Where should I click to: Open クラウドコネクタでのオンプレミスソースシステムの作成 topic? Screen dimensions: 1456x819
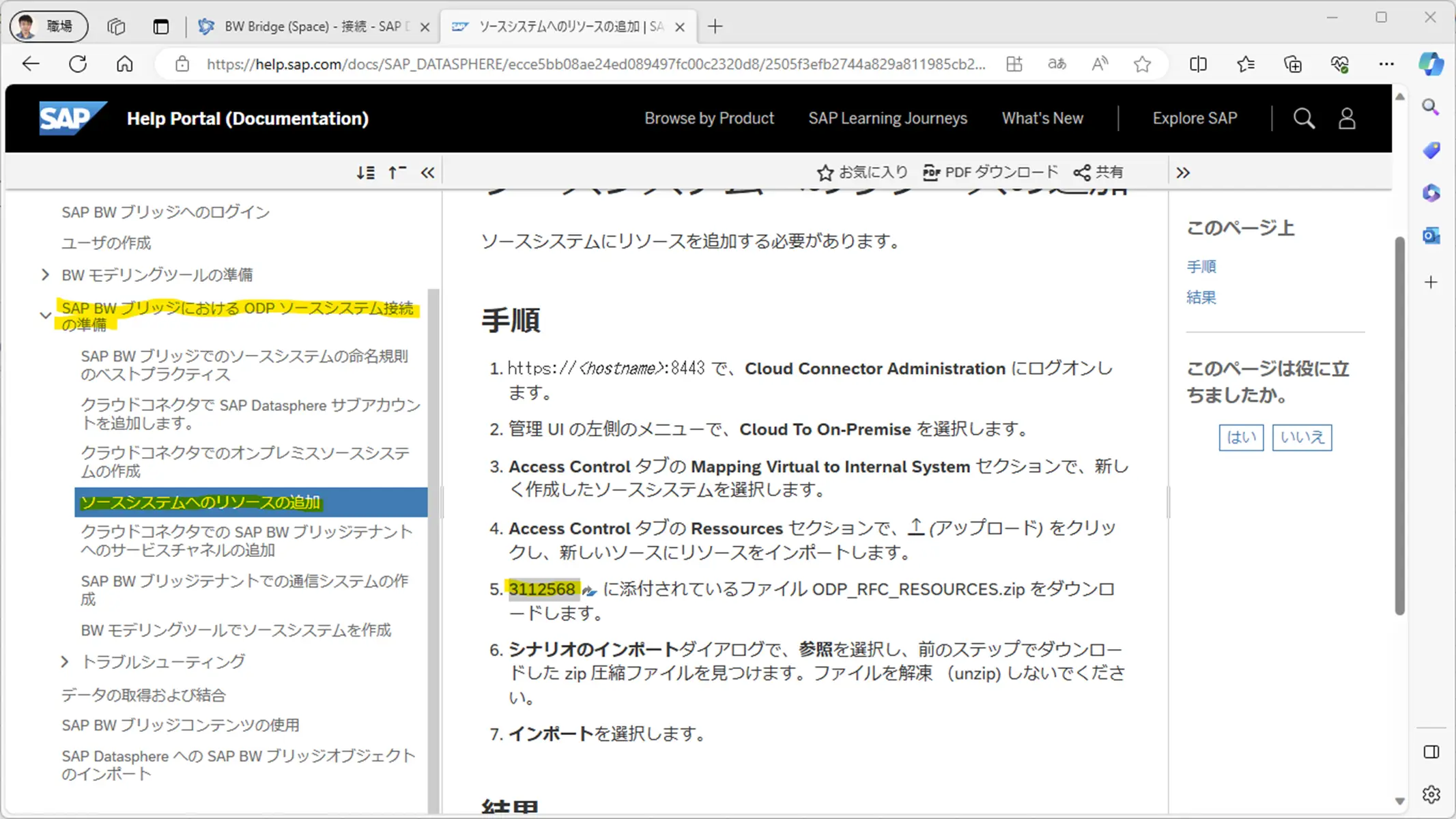pyautogui.click(x=245, y=462)
